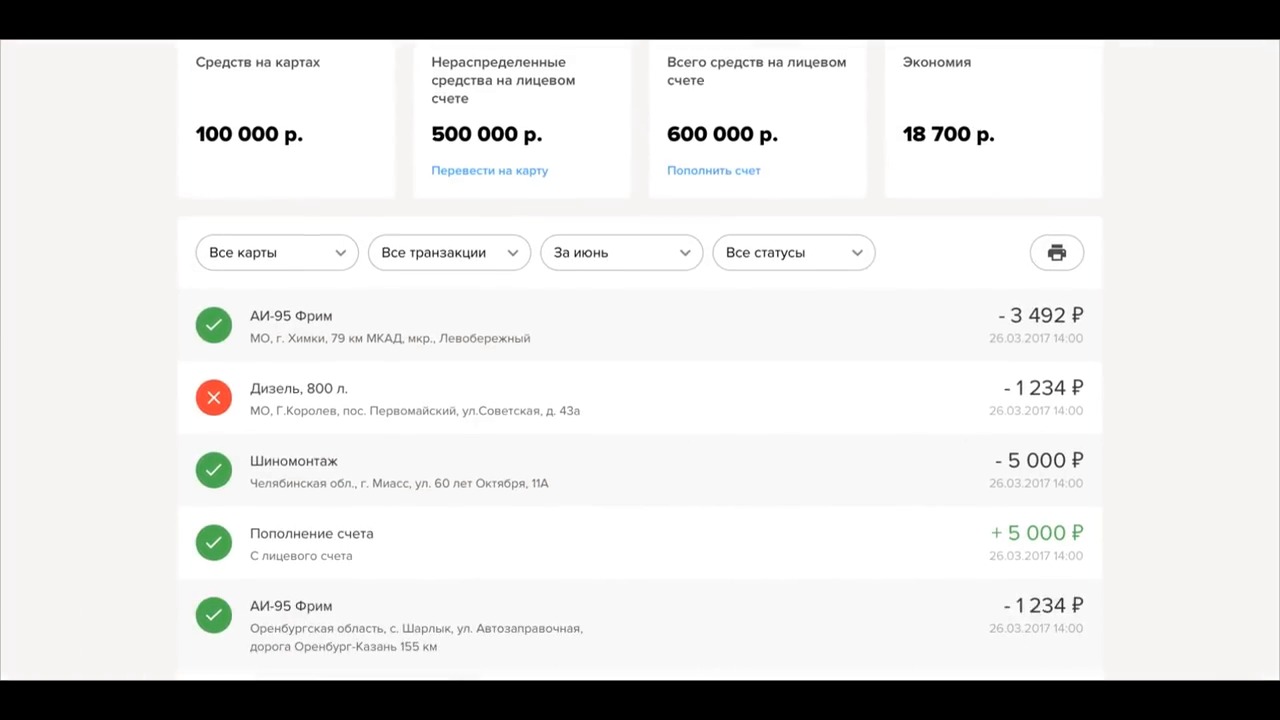Viewport: 1280px width, 720px height.
Task: Click the Перевести на карту link
Action: (x=489, y=171)
